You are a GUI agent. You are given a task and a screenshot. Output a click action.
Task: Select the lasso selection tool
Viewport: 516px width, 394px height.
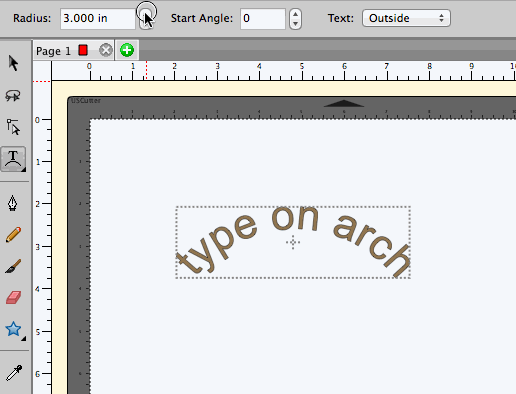pos(13,96)
